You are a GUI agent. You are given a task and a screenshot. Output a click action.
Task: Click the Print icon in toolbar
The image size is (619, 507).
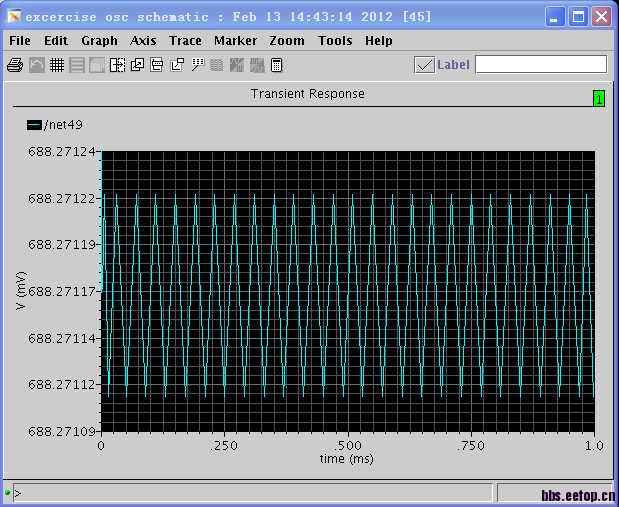point(15,65)
